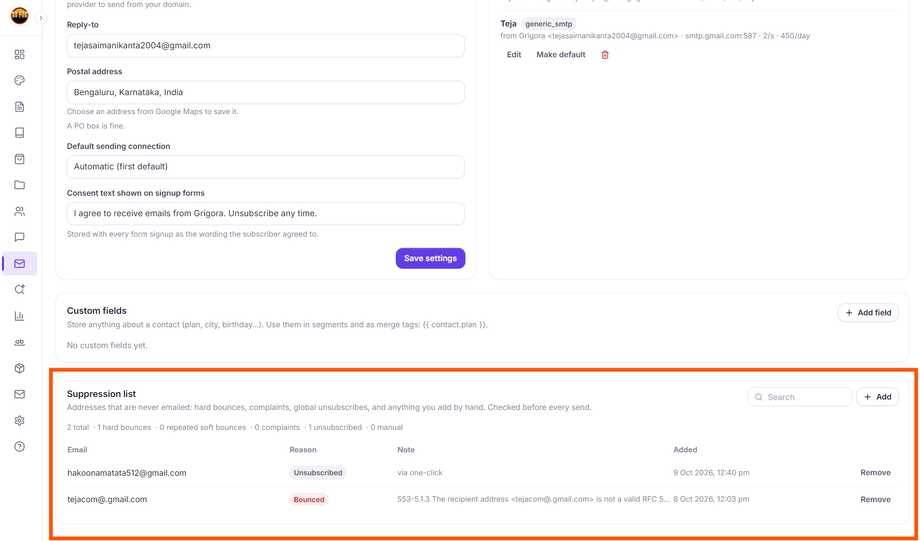Click the Teja connection name
Screen dimensions: 920x541
(x=508, y=23)
